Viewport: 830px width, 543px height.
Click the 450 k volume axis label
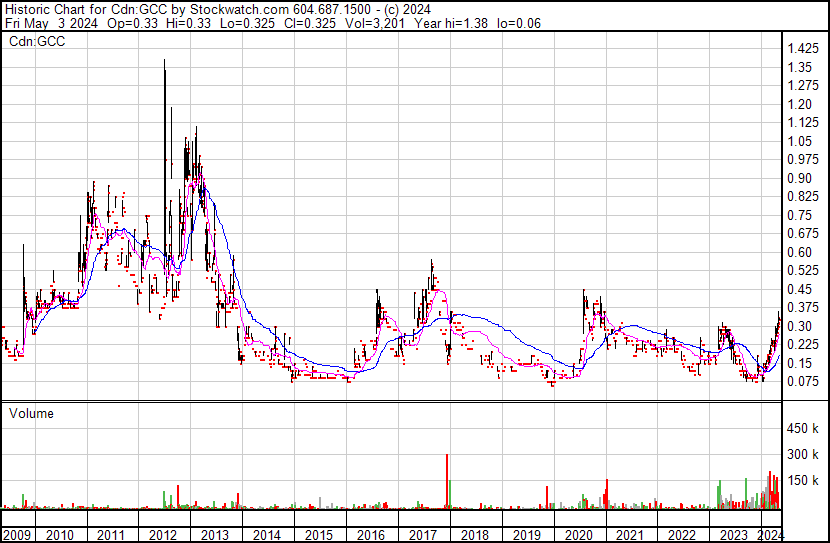(803, 428)
